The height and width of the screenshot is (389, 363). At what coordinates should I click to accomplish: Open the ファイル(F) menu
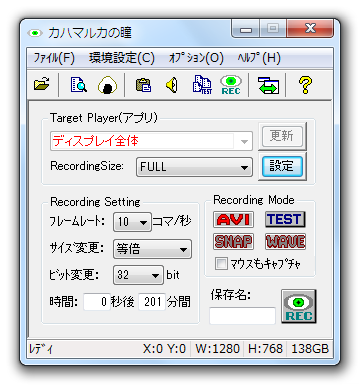pos(54,58)
